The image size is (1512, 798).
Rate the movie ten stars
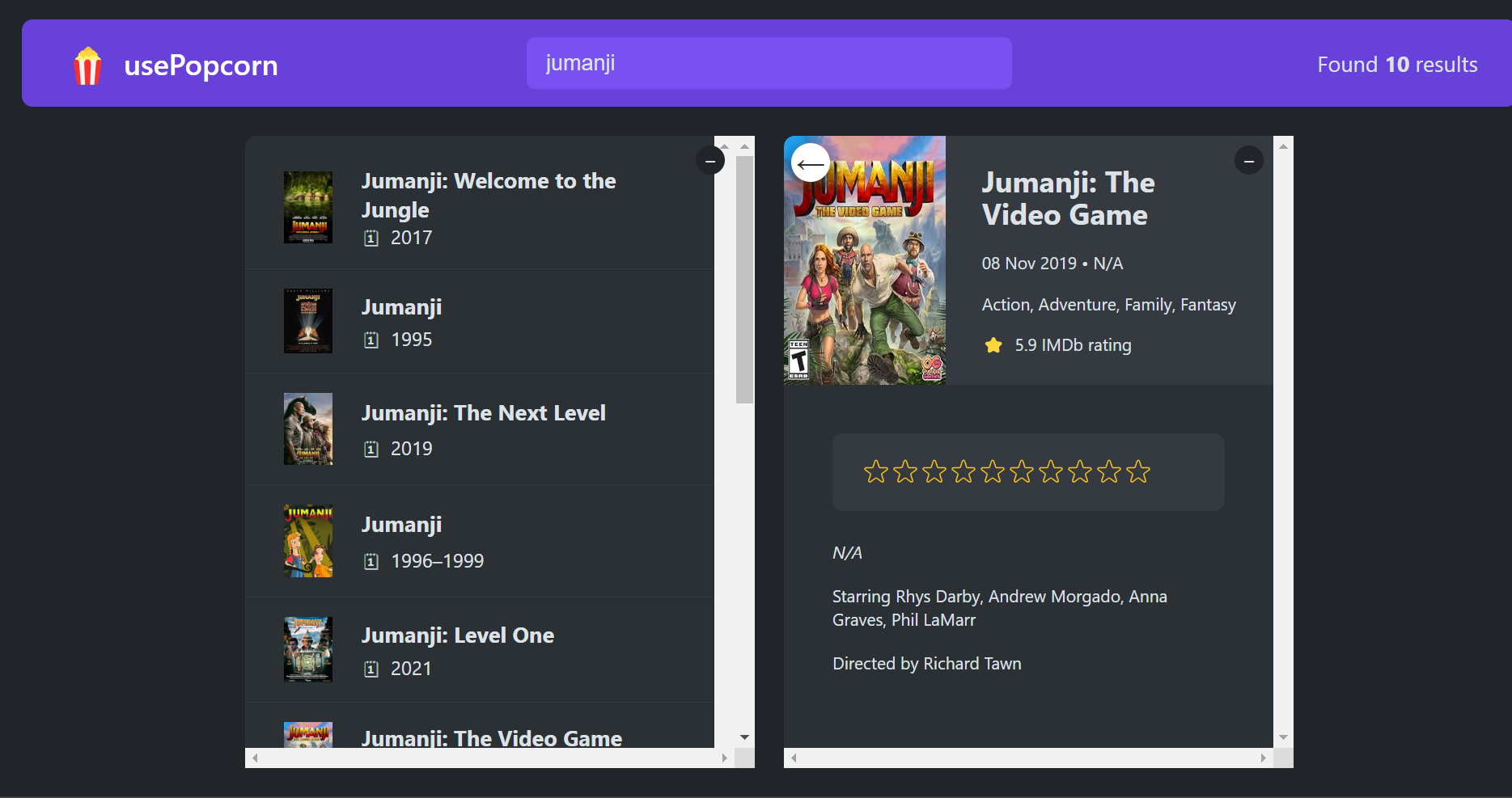point(1137,471)
